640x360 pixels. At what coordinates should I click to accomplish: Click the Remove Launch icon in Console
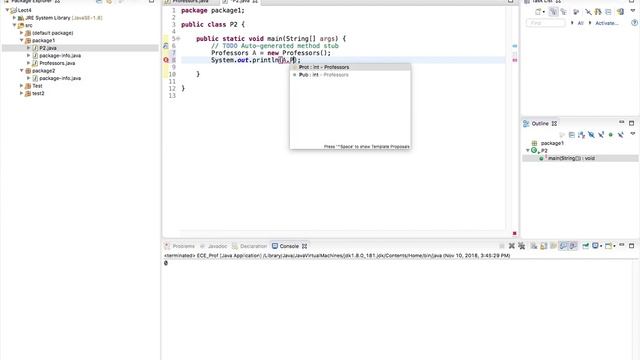(511, 246)
